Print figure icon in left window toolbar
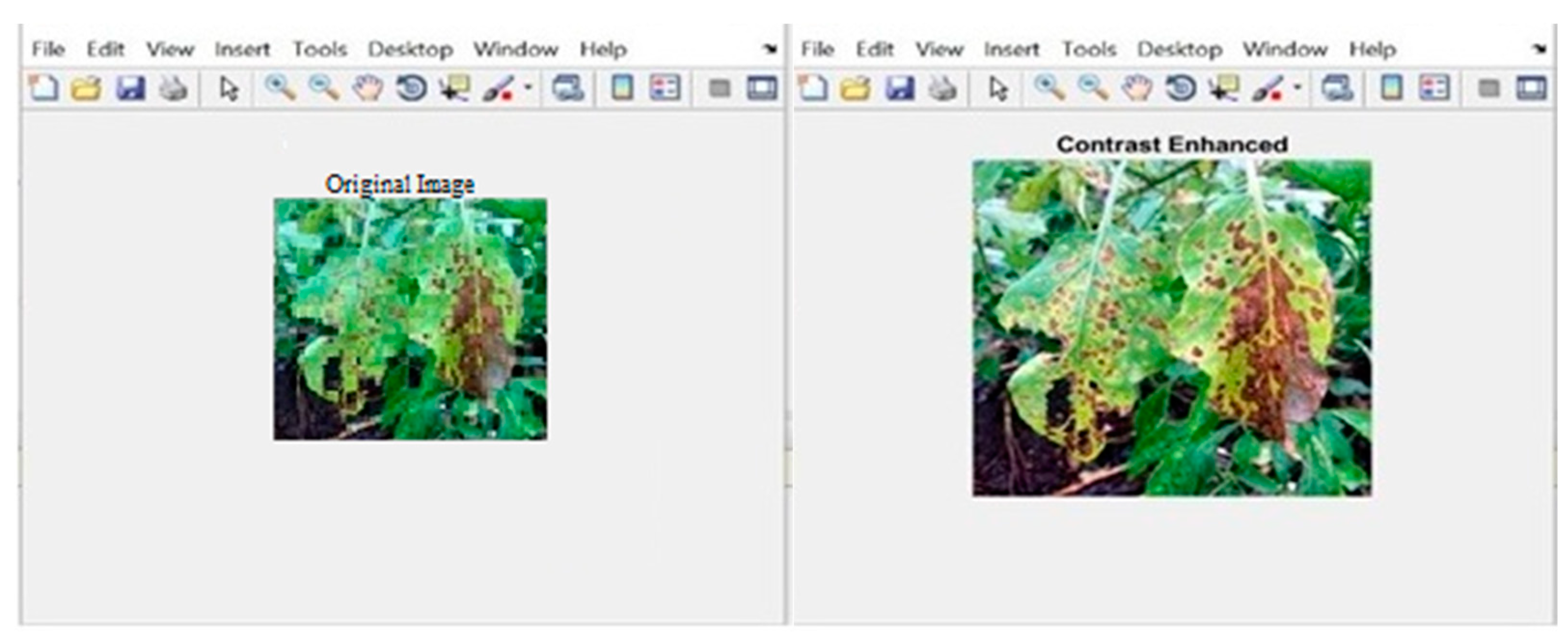Viewport: 1568px width, 642px height. coord(174,89)
